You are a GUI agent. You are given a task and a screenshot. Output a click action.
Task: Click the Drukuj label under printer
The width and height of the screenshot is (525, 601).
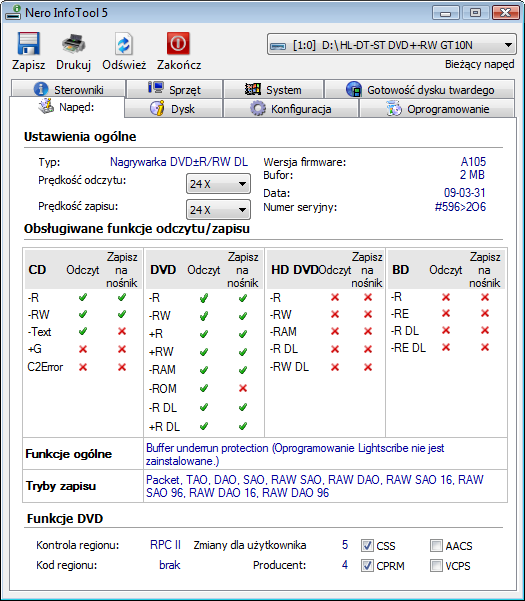tap(74, 65)
